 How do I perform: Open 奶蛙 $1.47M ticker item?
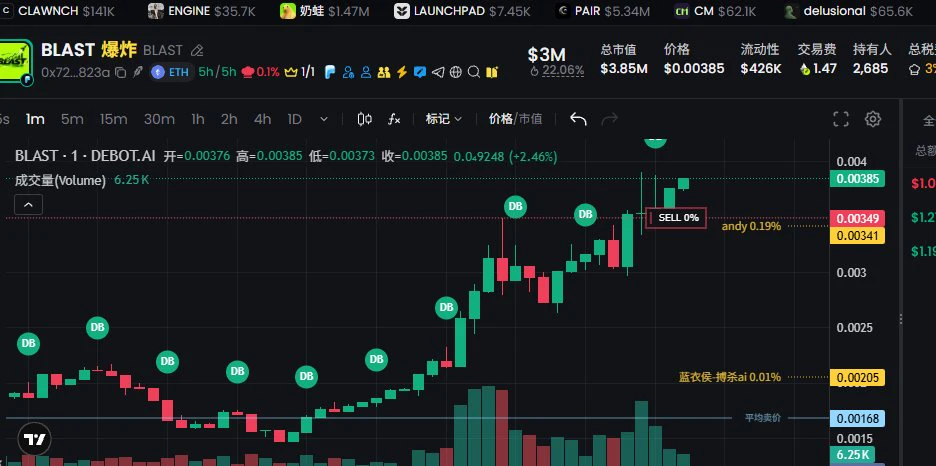(x=325, y=11)
